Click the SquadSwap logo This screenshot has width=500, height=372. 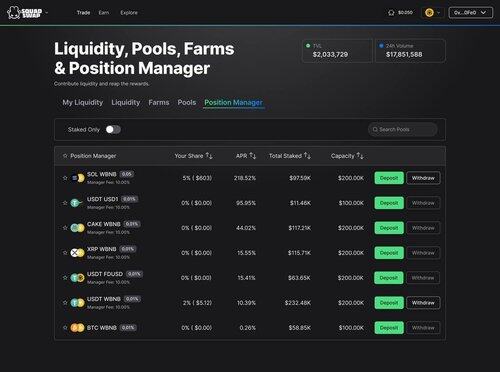(25, 13)
